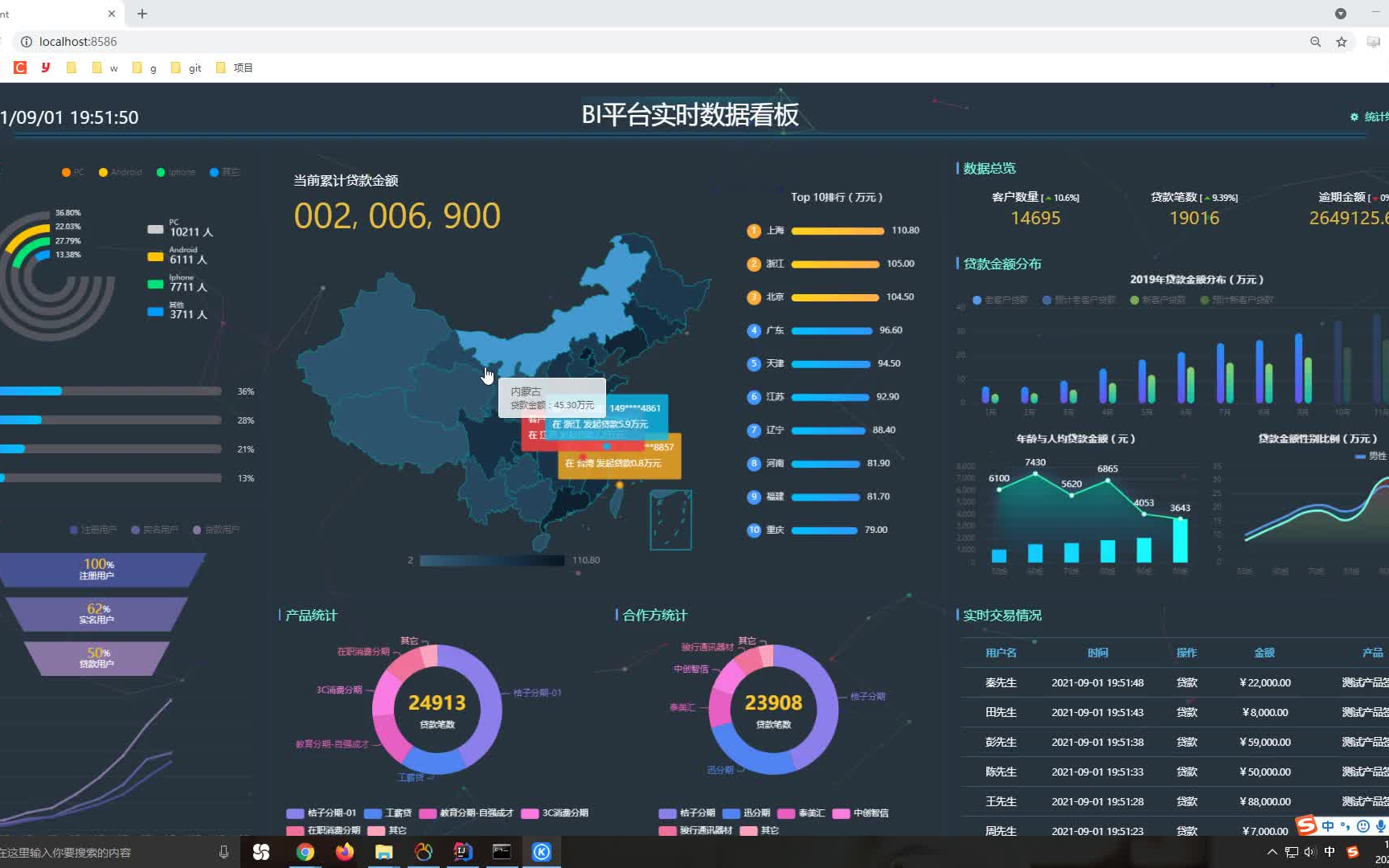Viewport: 1389px width, 868px height.
Task: Click rank 1 badge next to 上海
Action: tap(754, 231)
